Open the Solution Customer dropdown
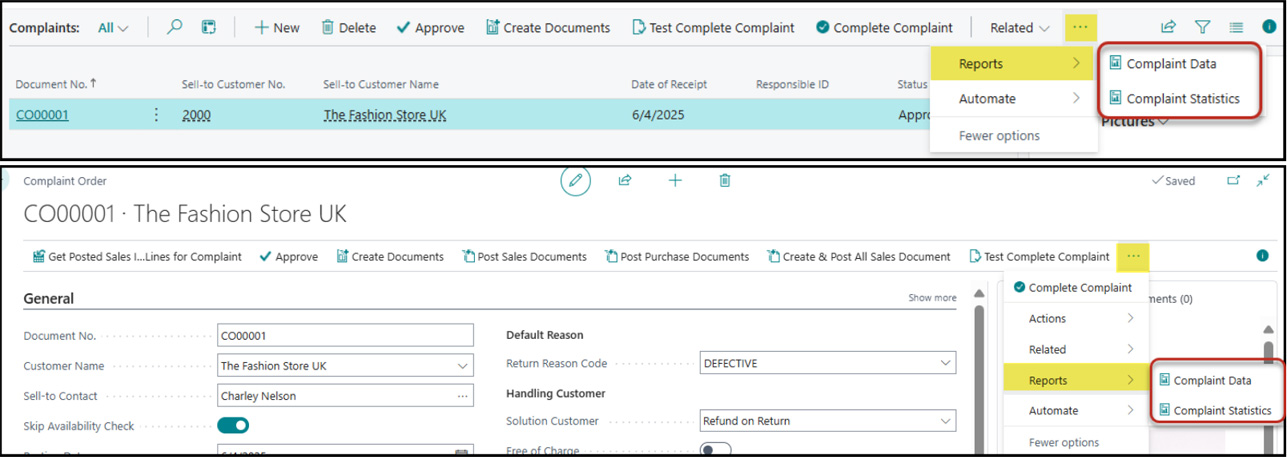This screenshot has width=1287, height=457. [x=944, y=422]
